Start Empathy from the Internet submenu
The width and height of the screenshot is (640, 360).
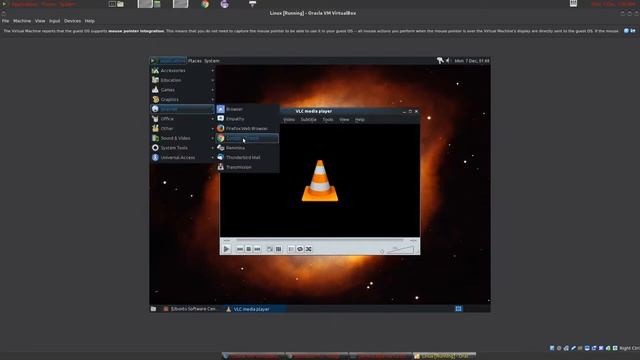247,118
